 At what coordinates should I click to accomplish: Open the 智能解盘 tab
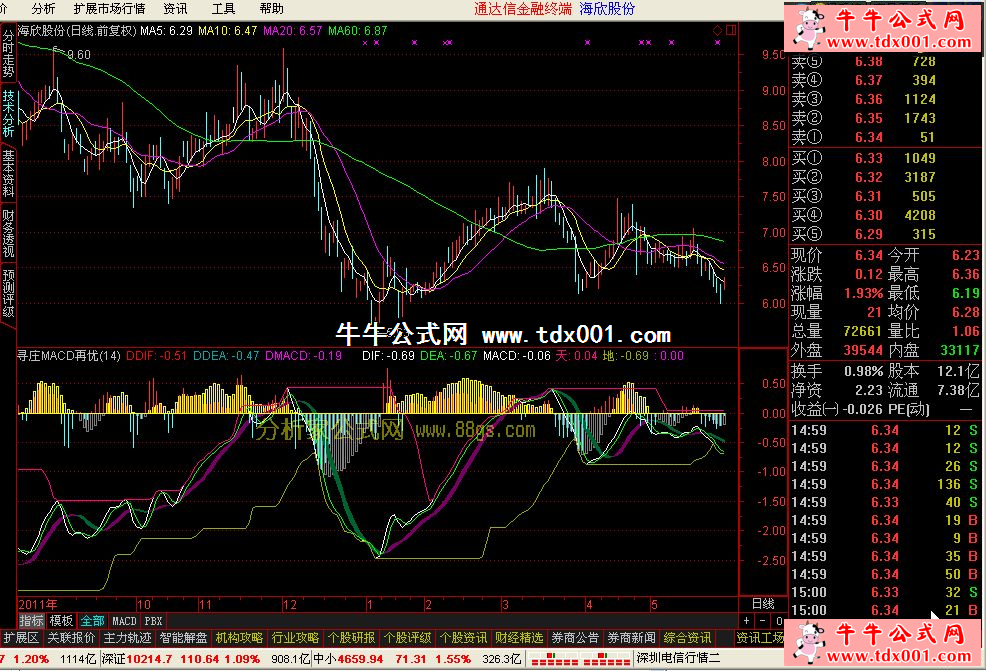(184, 638)
